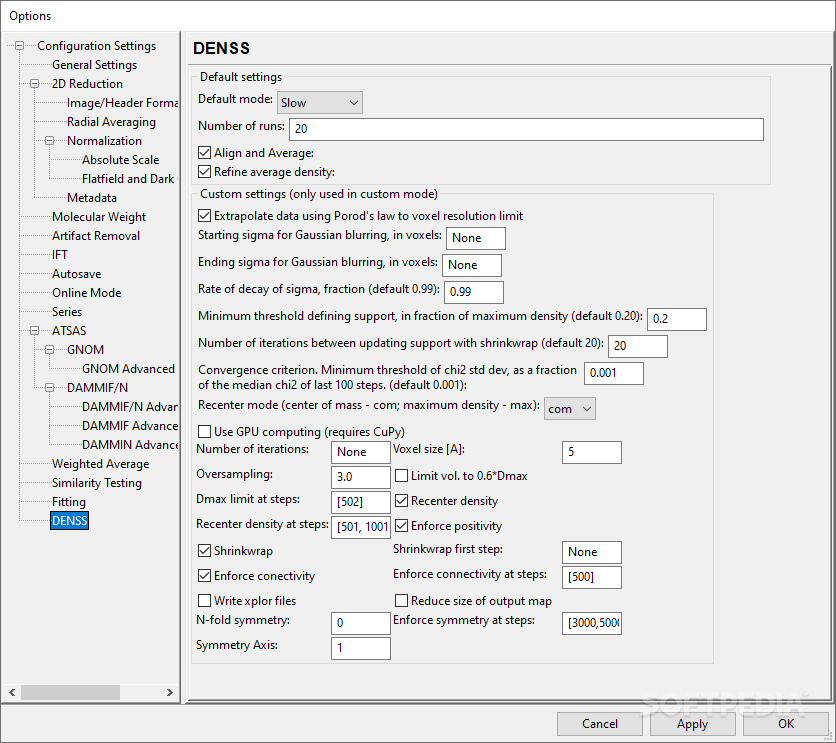This screenshot has height=743, width=836.
Task: Collapse the Normalization tree node
Action: [x=50, y=141]
